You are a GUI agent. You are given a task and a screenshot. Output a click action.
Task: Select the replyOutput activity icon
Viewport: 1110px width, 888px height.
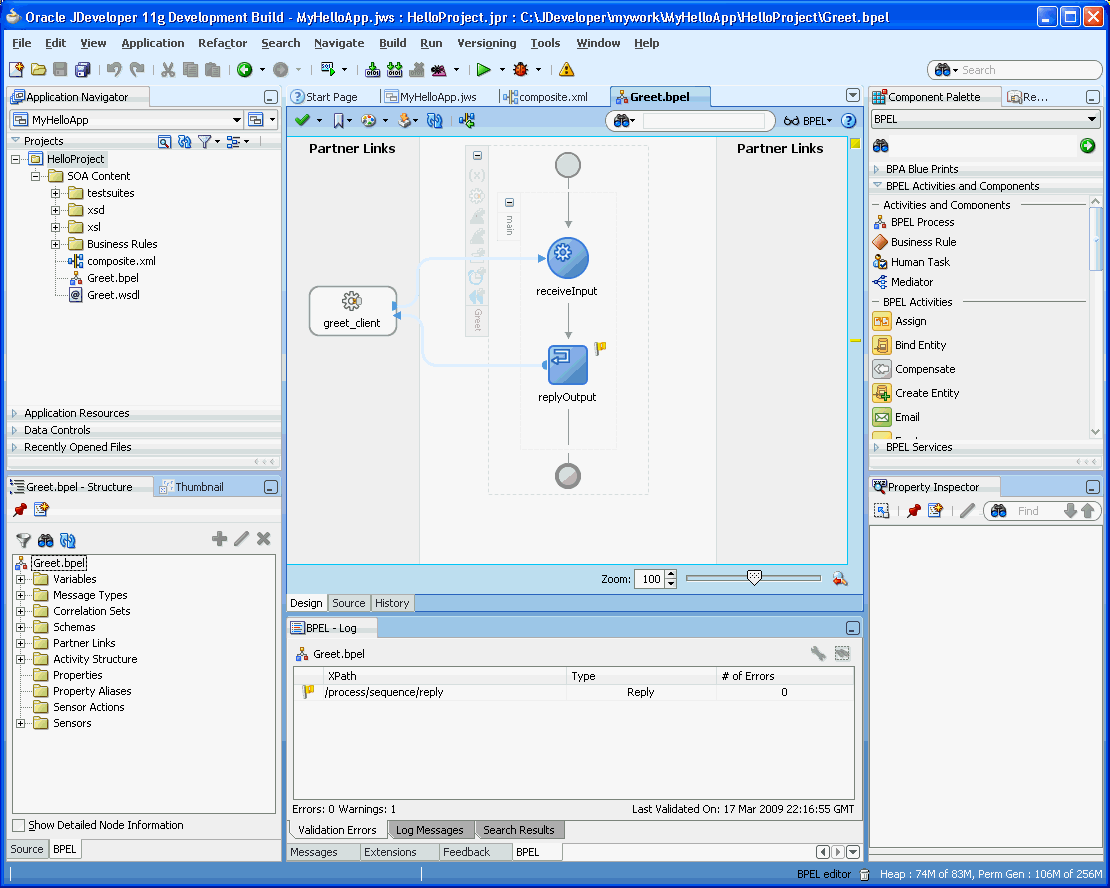point(567,365)
